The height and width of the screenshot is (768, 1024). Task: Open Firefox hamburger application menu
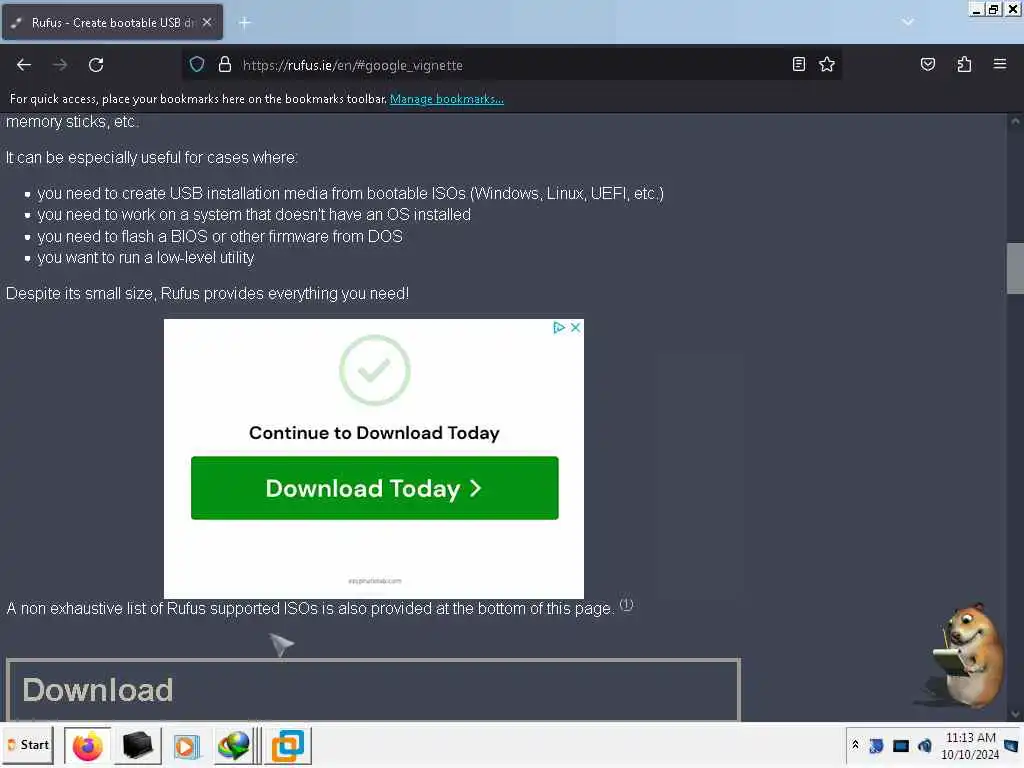point(999,64)
